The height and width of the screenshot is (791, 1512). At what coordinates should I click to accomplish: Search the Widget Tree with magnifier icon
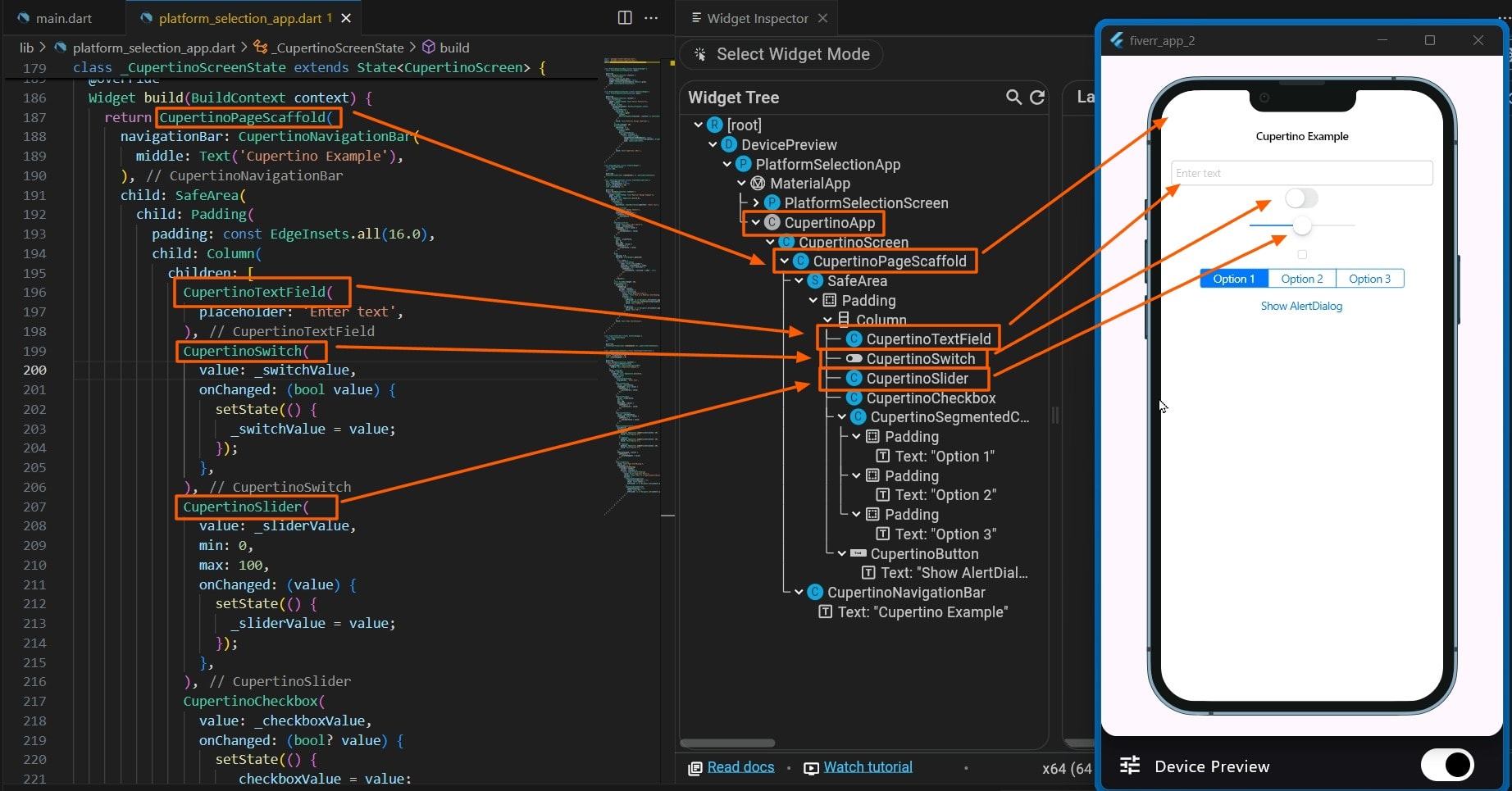coord(1013,98)
